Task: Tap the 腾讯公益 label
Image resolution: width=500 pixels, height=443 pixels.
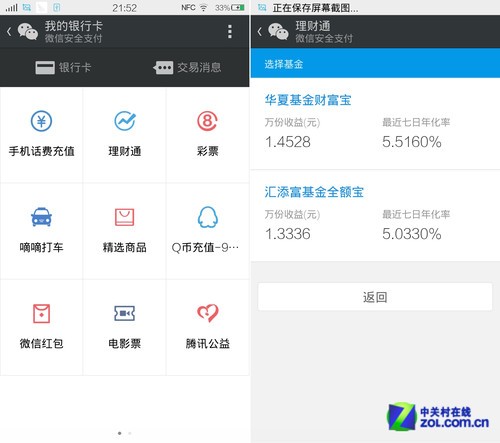Action: pos(208,343)
